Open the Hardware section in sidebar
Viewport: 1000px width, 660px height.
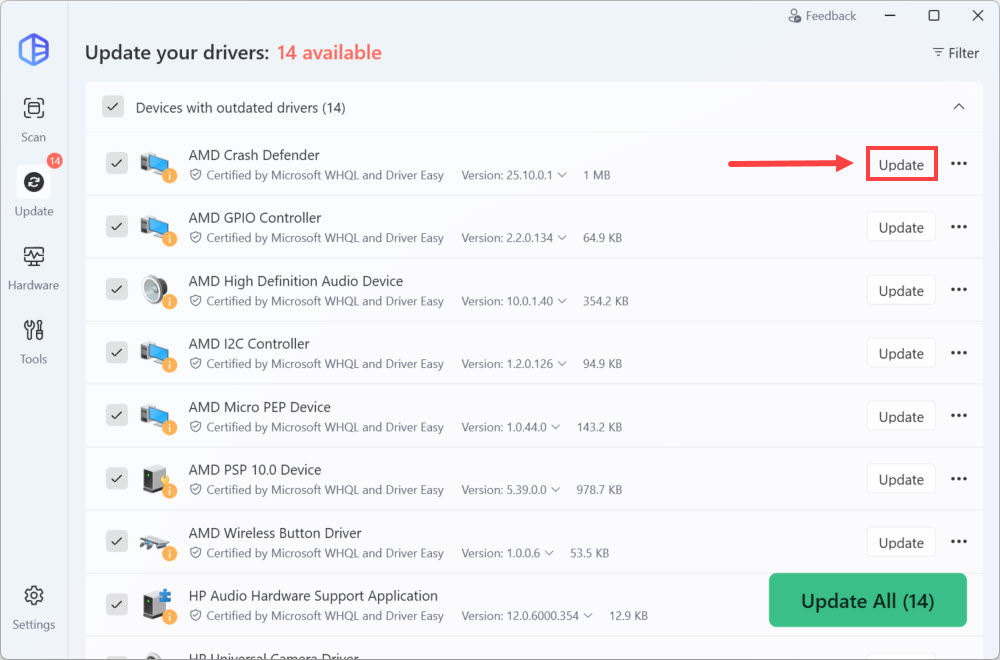(34, 266)
